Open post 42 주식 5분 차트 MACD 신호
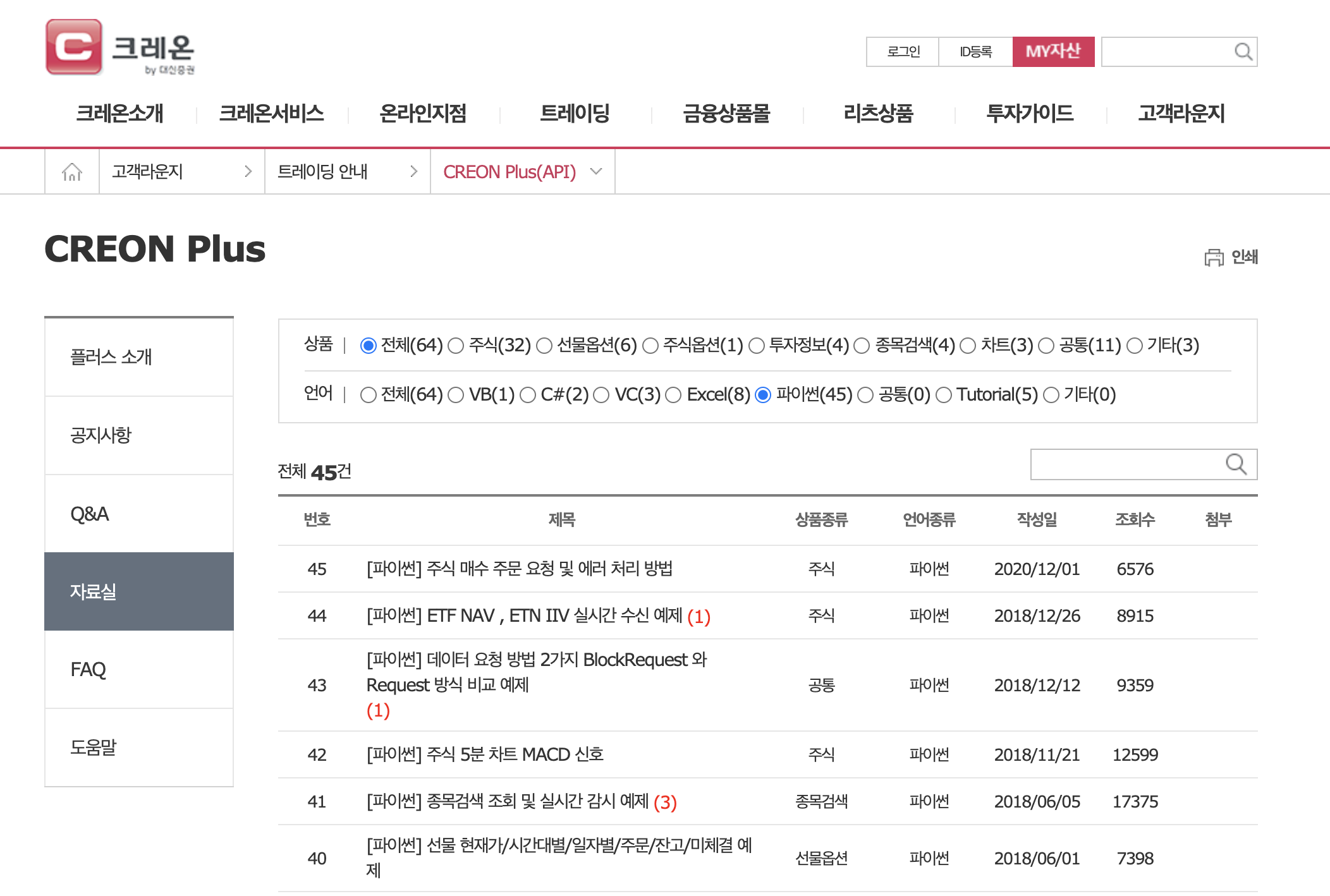Screen dimensions: 1330x896 pos(485,754)
